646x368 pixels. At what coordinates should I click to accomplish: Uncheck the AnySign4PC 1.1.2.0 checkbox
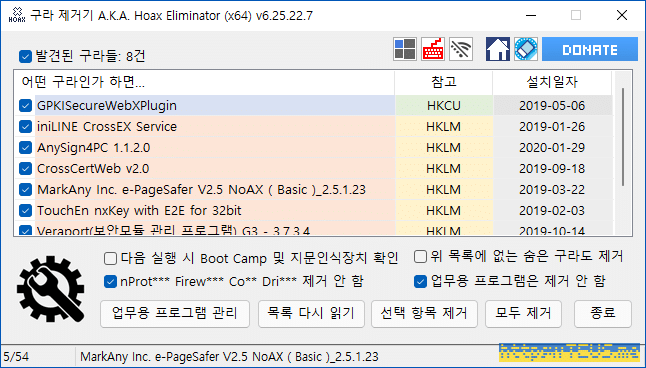[26, 148]
